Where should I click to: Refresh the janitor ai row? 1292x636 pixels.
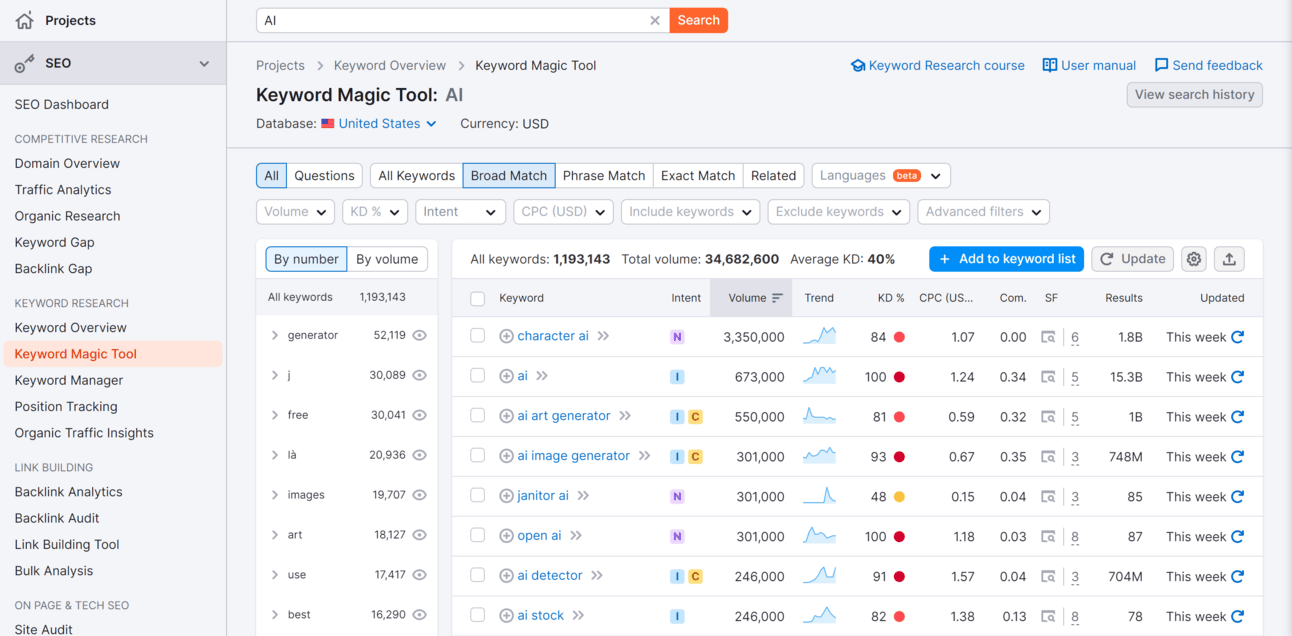tap(1238, 497)
